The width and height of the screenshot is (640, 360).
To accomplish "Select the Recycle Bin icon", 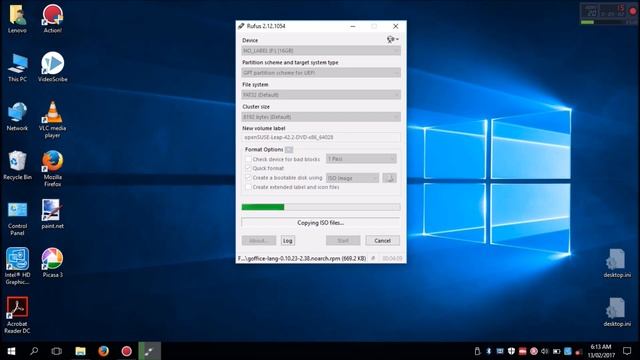I will pos(17,166).
